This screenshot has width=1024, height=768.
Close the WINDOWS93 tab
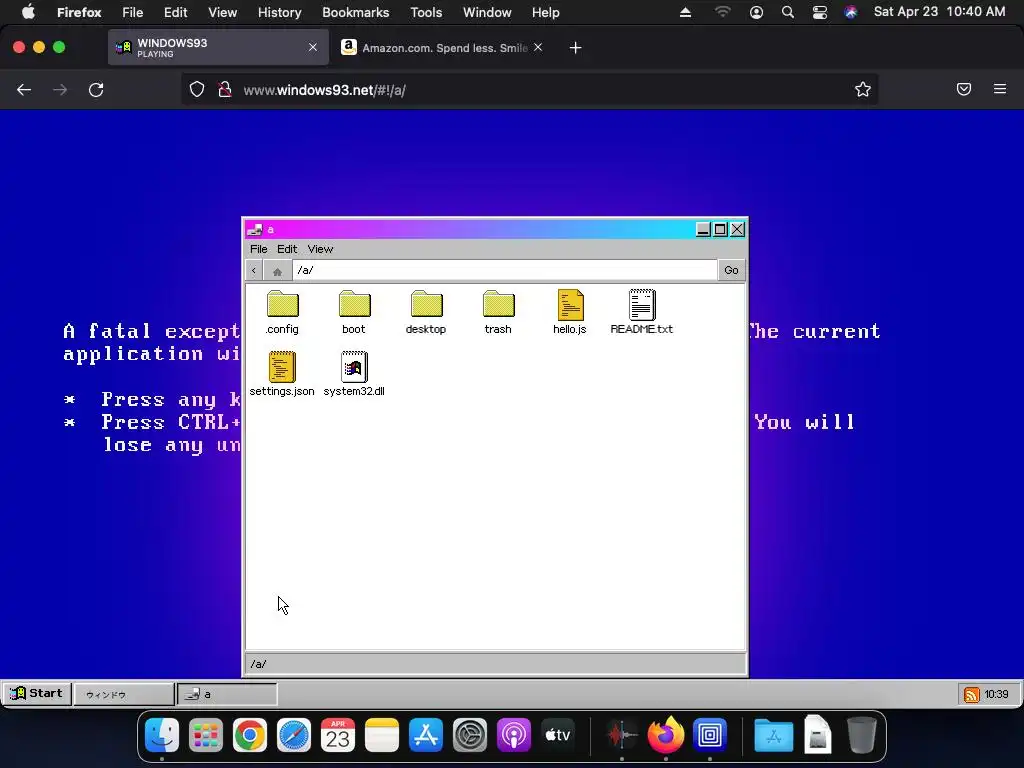click(313, 47)
